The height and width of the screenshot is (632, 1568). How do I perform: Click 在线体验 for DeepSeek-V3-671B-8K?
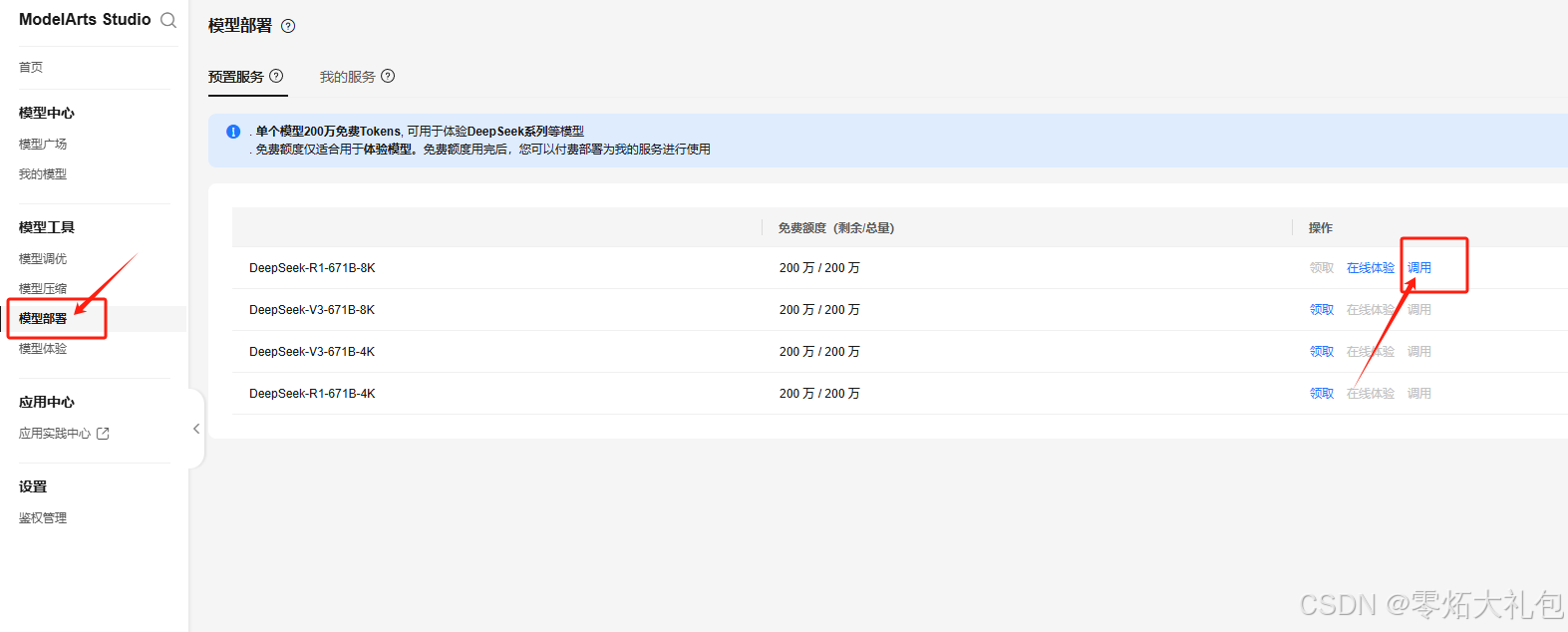pyautogui.click(x=1371, y=310)
